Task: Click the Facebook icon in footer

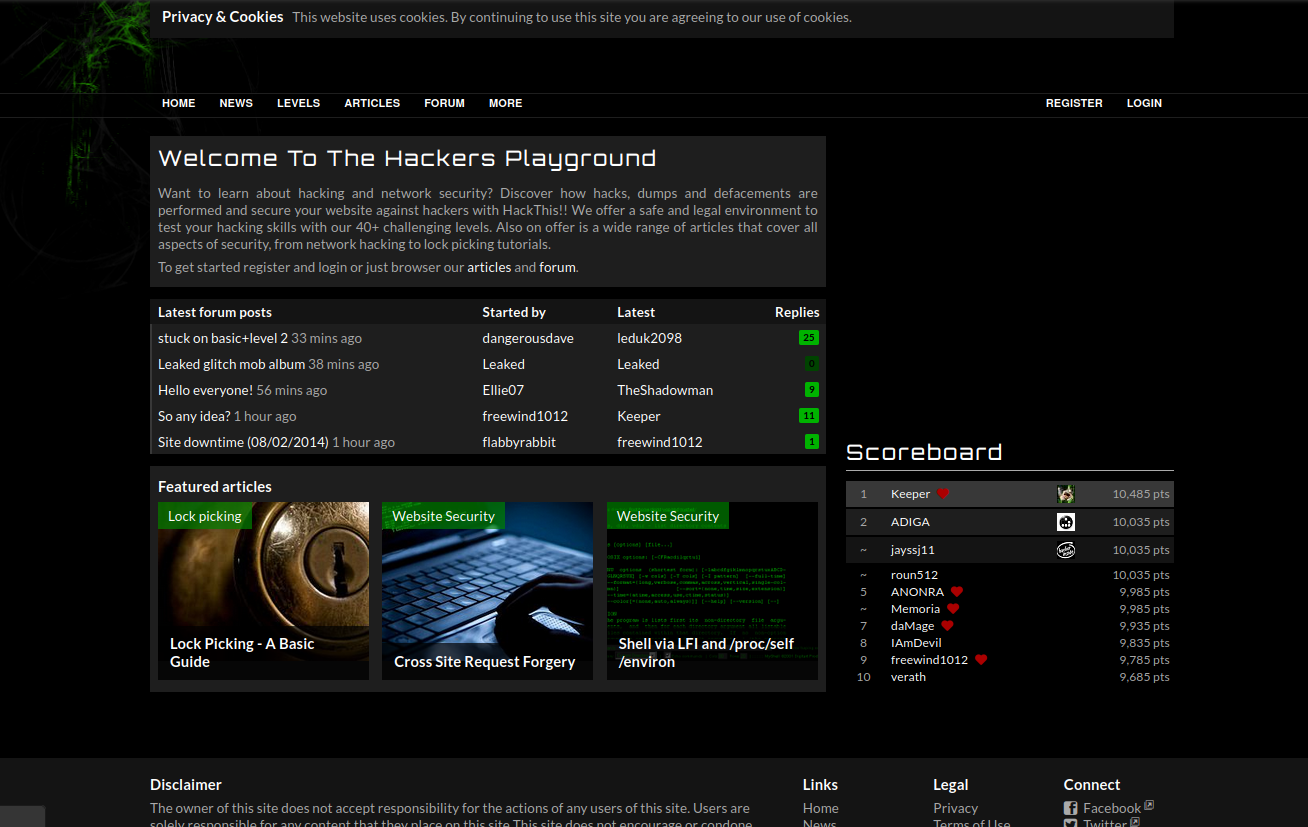Action: pyautogui.click(x=1070, y=809)
